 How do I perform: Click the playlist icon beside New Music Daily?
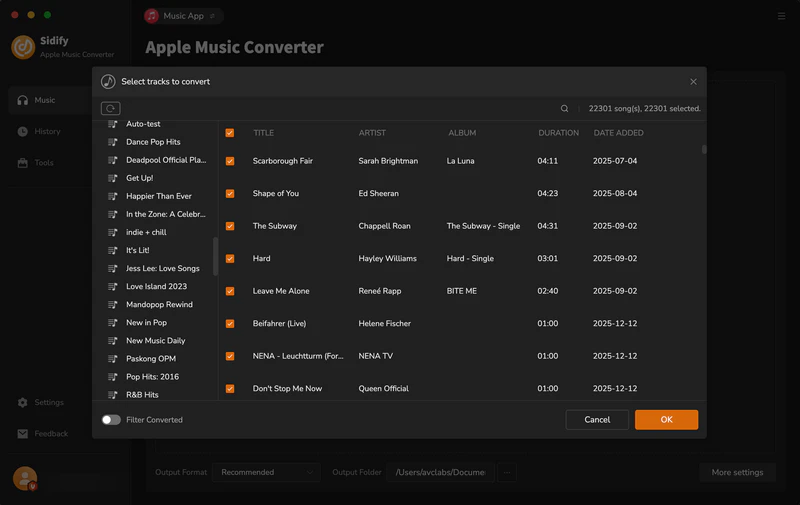click(x=113, y=341)
